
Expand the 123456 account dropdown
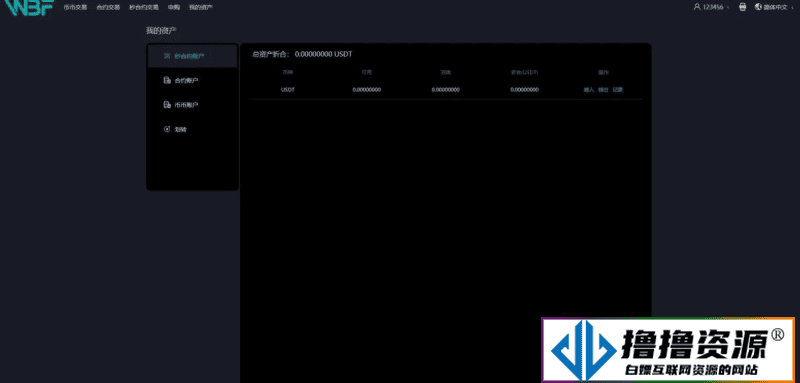point(713,7)
